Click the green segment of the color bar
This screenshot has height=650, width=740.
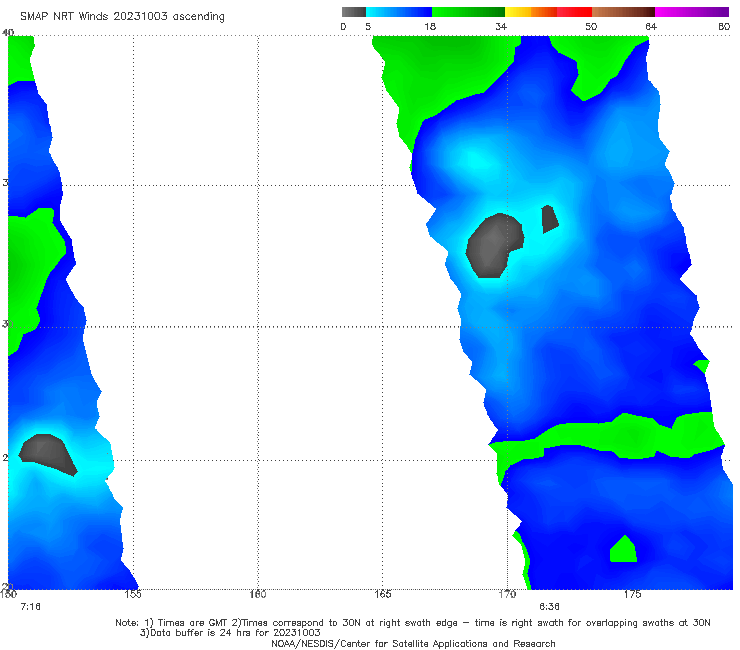[468, 12]
